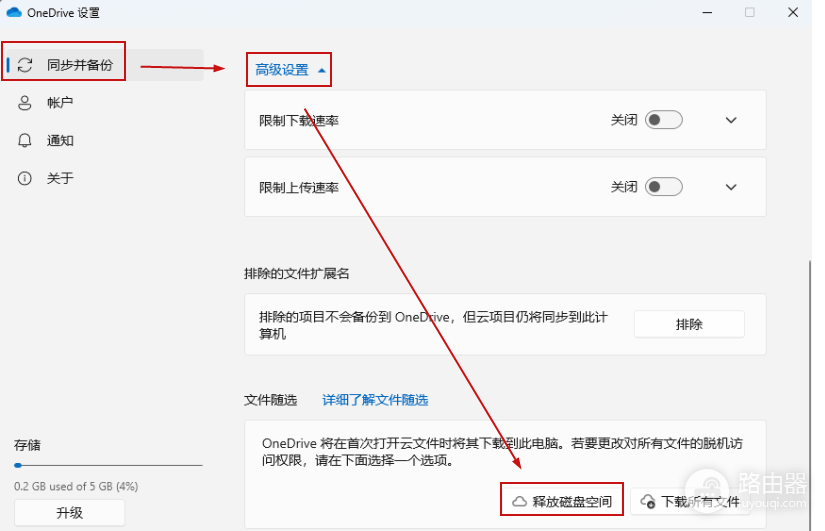Toggle the 限制上传速率 switch

pyautogui.click(x=663, y=187)
